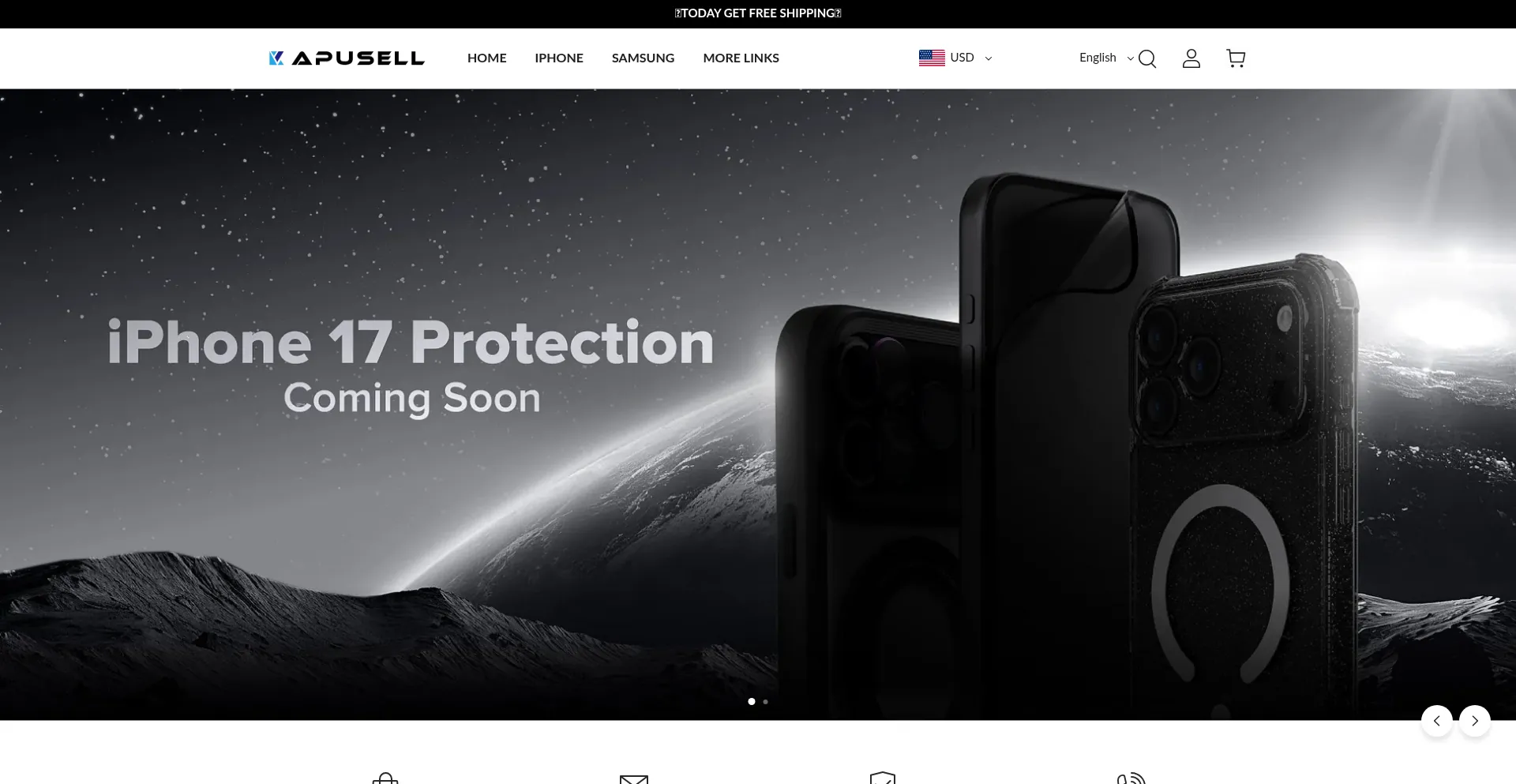
Task: Expand the USD currency dropdown
Action: pyautogui.click(x=955, y=58)
